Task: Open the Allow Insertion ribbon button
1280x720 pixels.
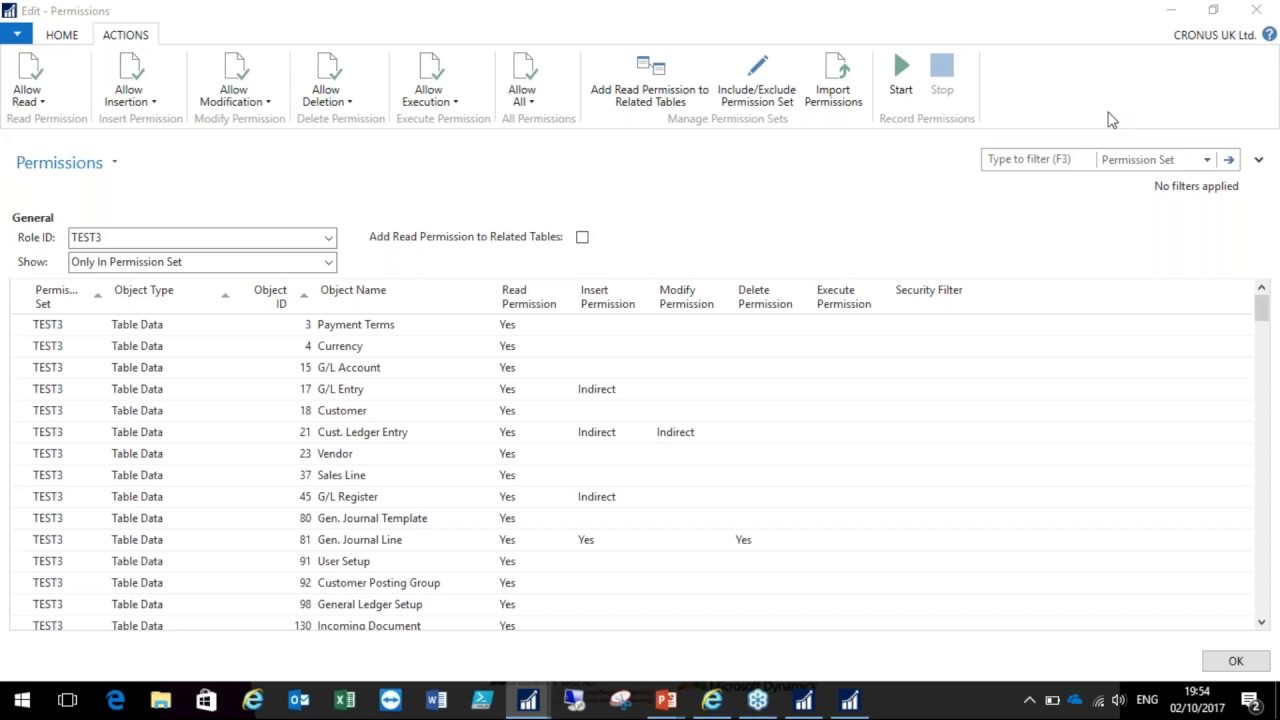Action: [x=129, y=81]
